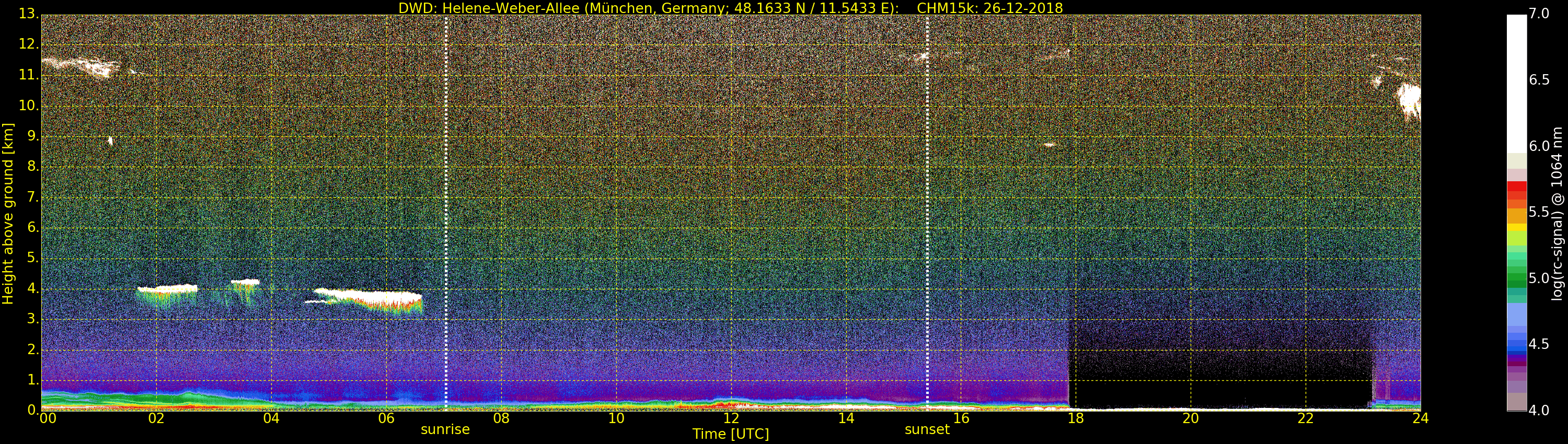Click the 12 tick on time axis
This screenshot has width=1568, height=444.
pyautogui.click(x=731, y=418)
